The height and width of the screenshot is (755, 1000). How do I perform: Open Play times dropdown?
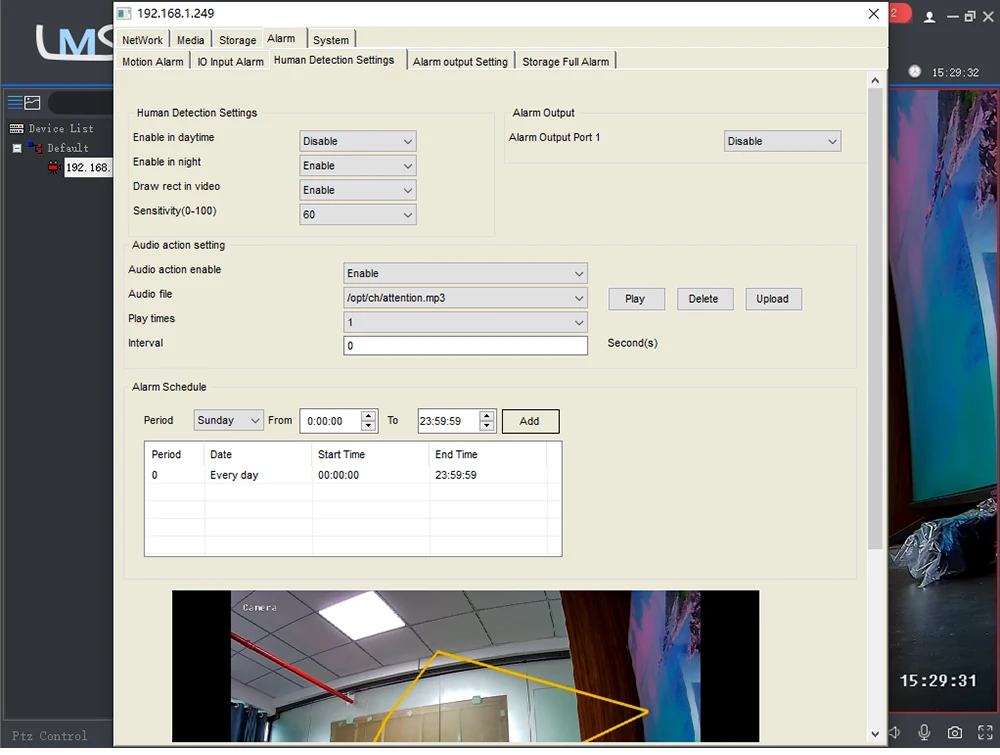[x=465, y=322]
